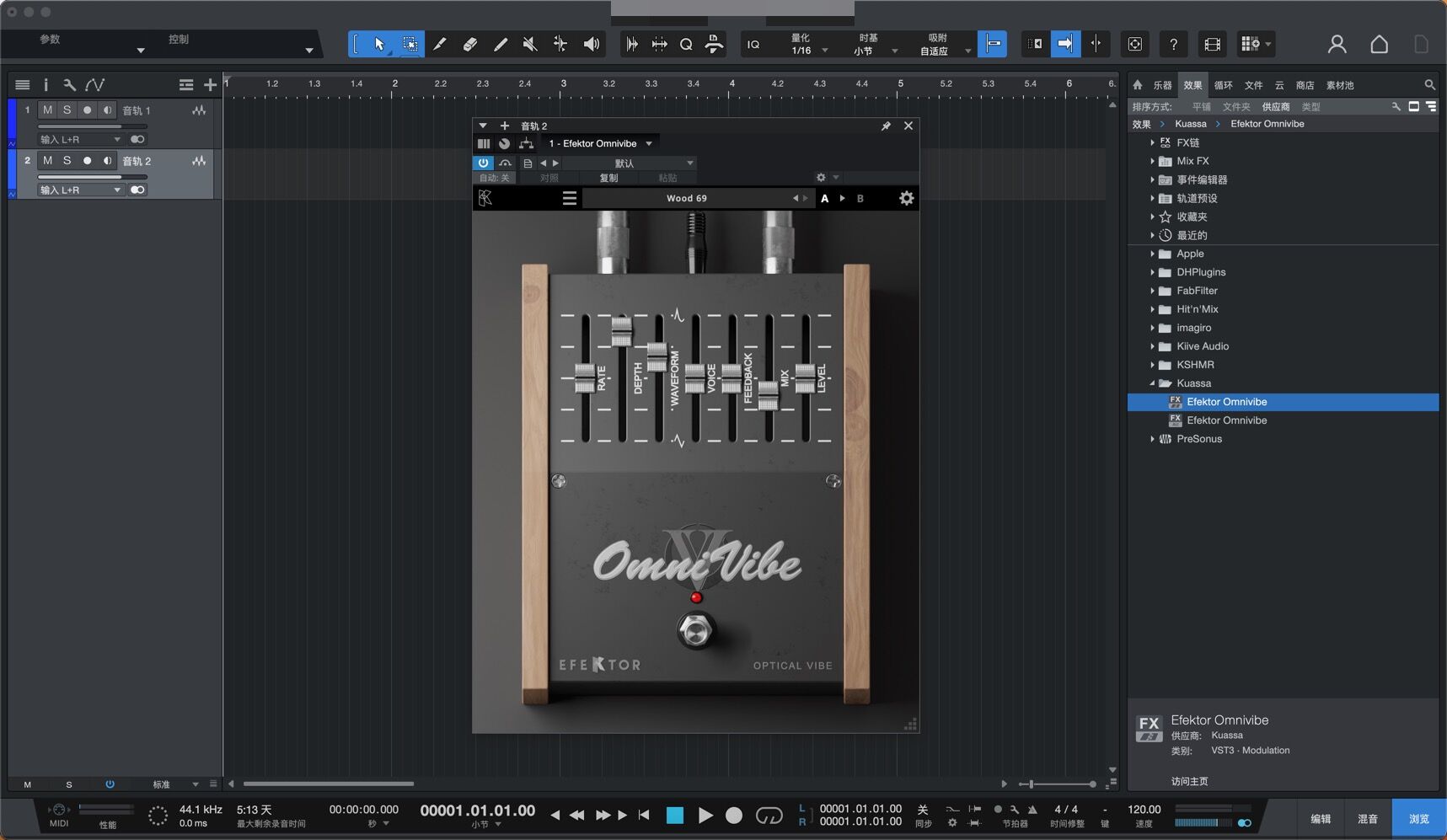
Task: Expand the Apple vendor folder
Action: [x=1152, y=254]
